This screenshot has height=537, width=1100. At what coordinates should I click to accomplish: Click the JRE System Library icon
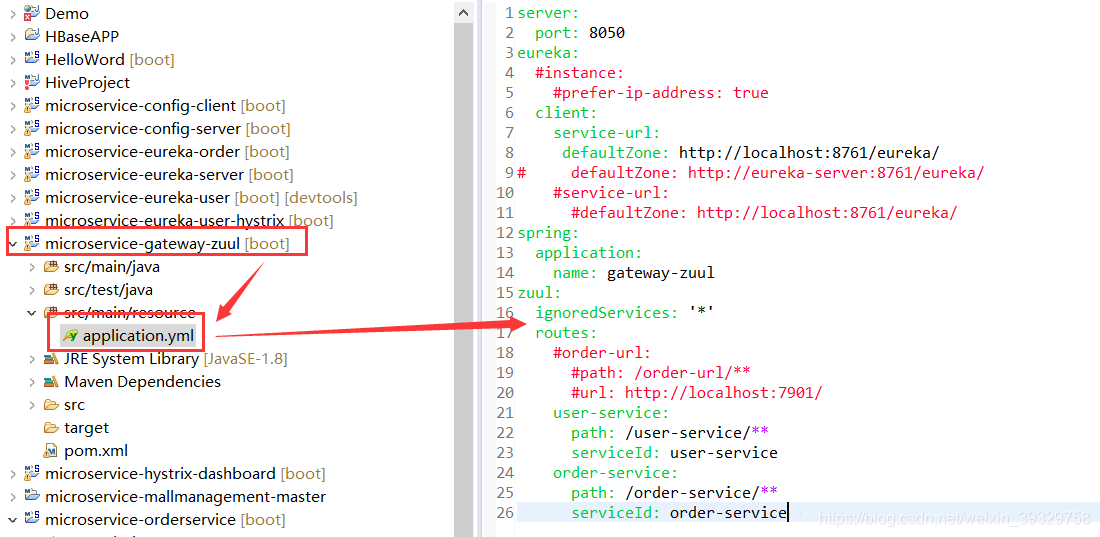51,359
